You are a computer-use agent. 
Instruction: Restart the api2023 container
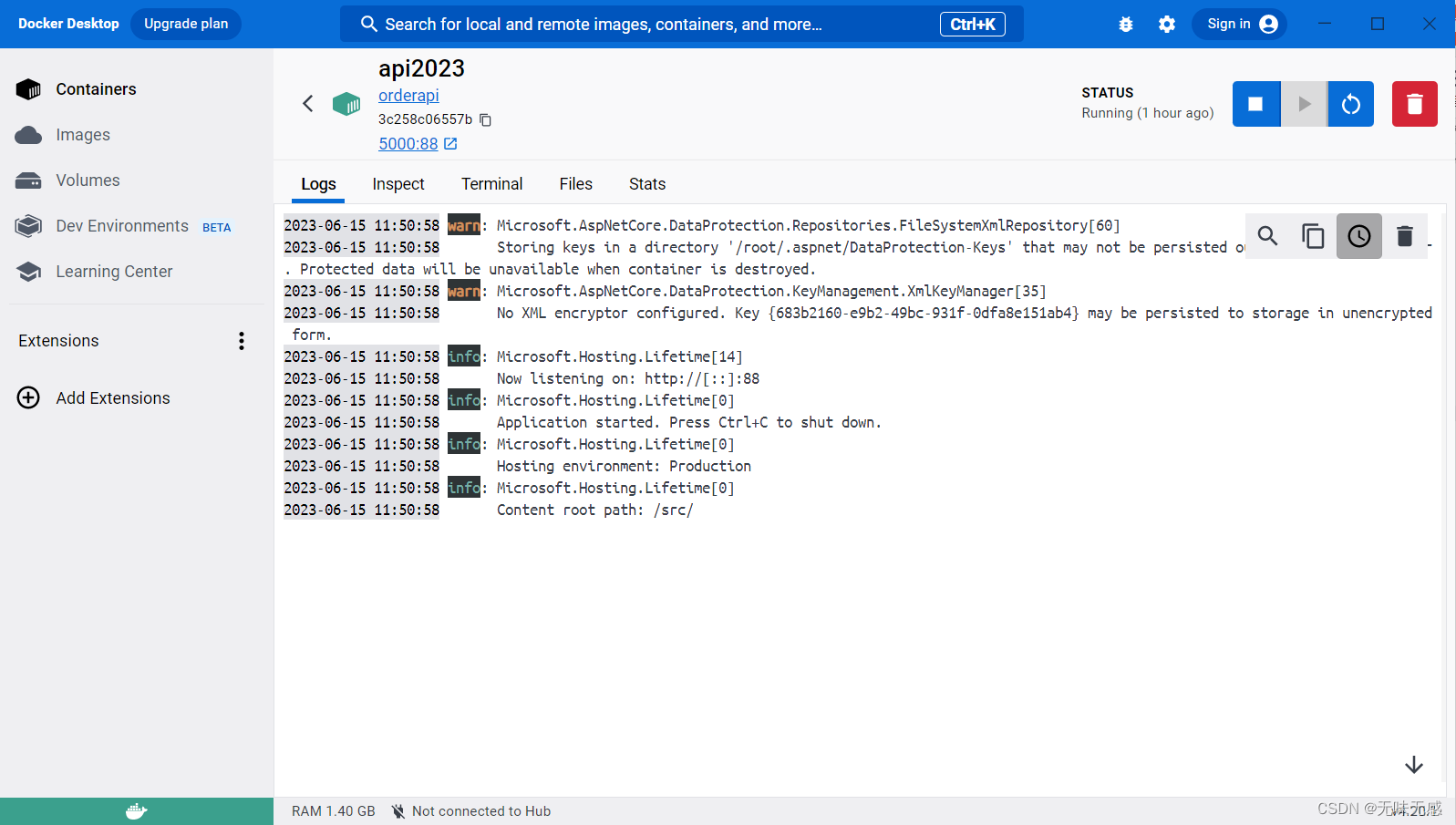click(1351, 104)
